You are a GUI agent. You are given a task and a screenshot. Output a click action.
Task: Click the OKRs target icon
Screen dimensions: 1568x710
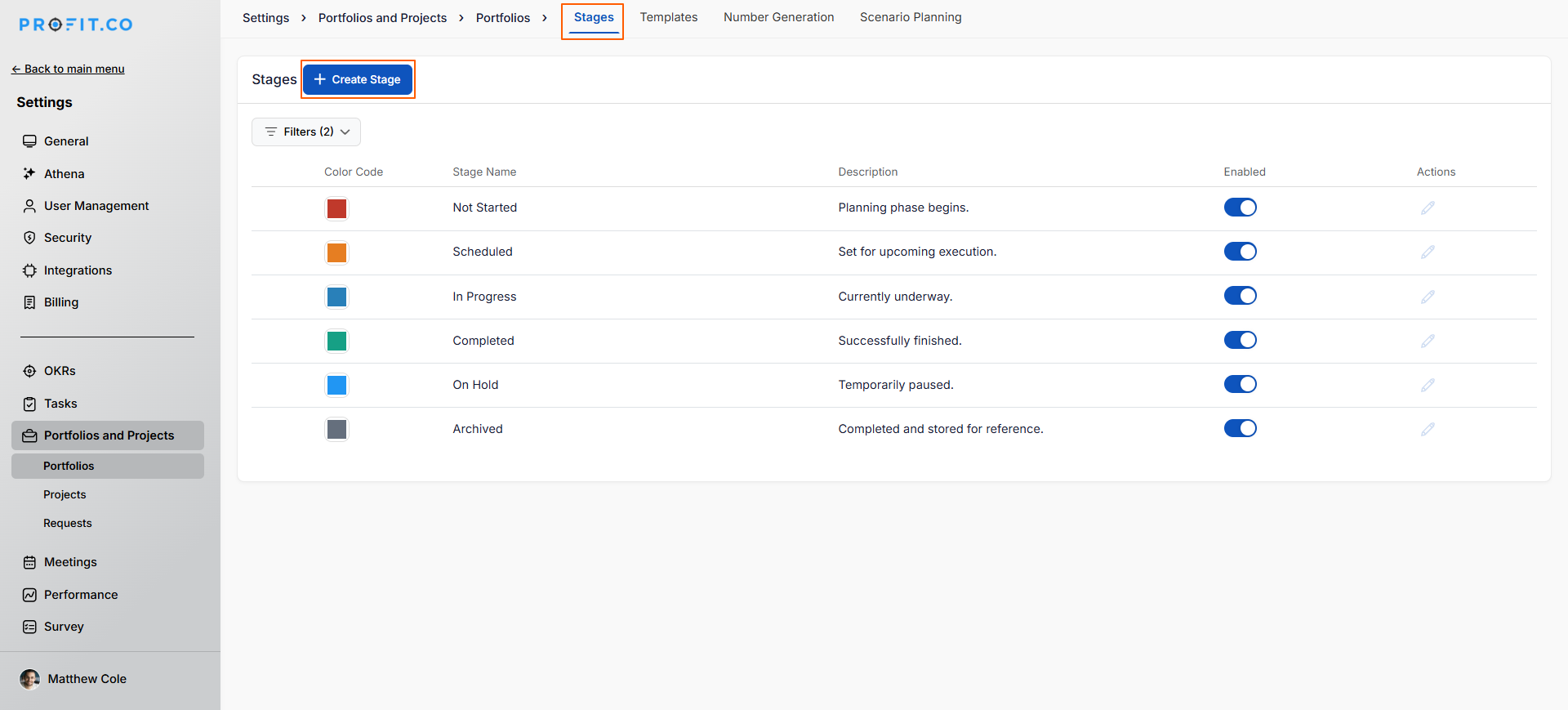(29, 371)
